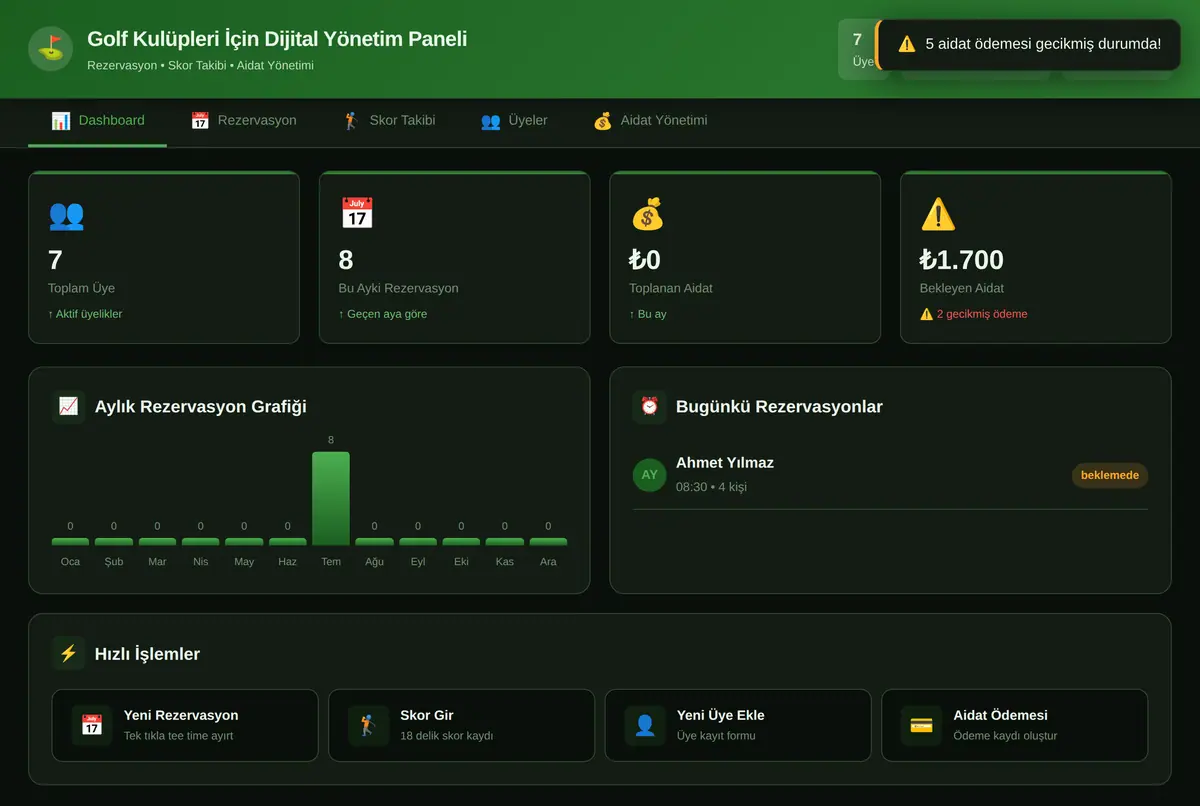The width and height of the screenshot is (1200, 806).
Task: Click the "Hızlı İşlemler" heading
Action: point(147,654)
